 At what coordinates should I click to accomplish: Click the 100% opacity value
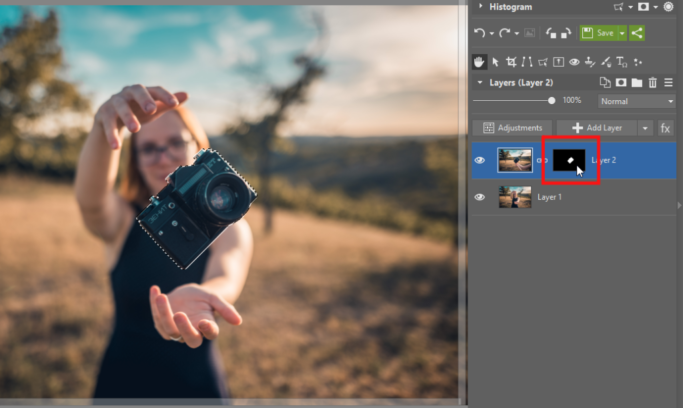(x=572, y=101)
